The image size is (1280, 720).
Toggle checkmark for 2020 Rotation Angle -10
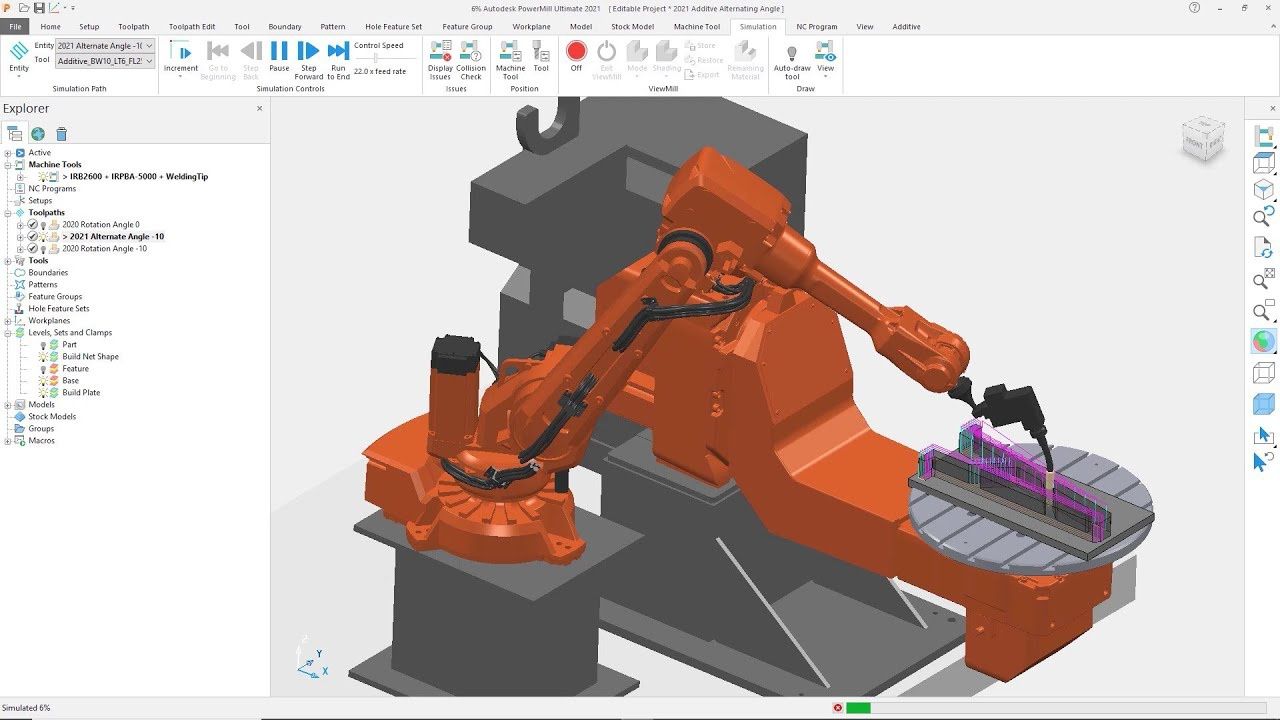[x=32, y=248]
